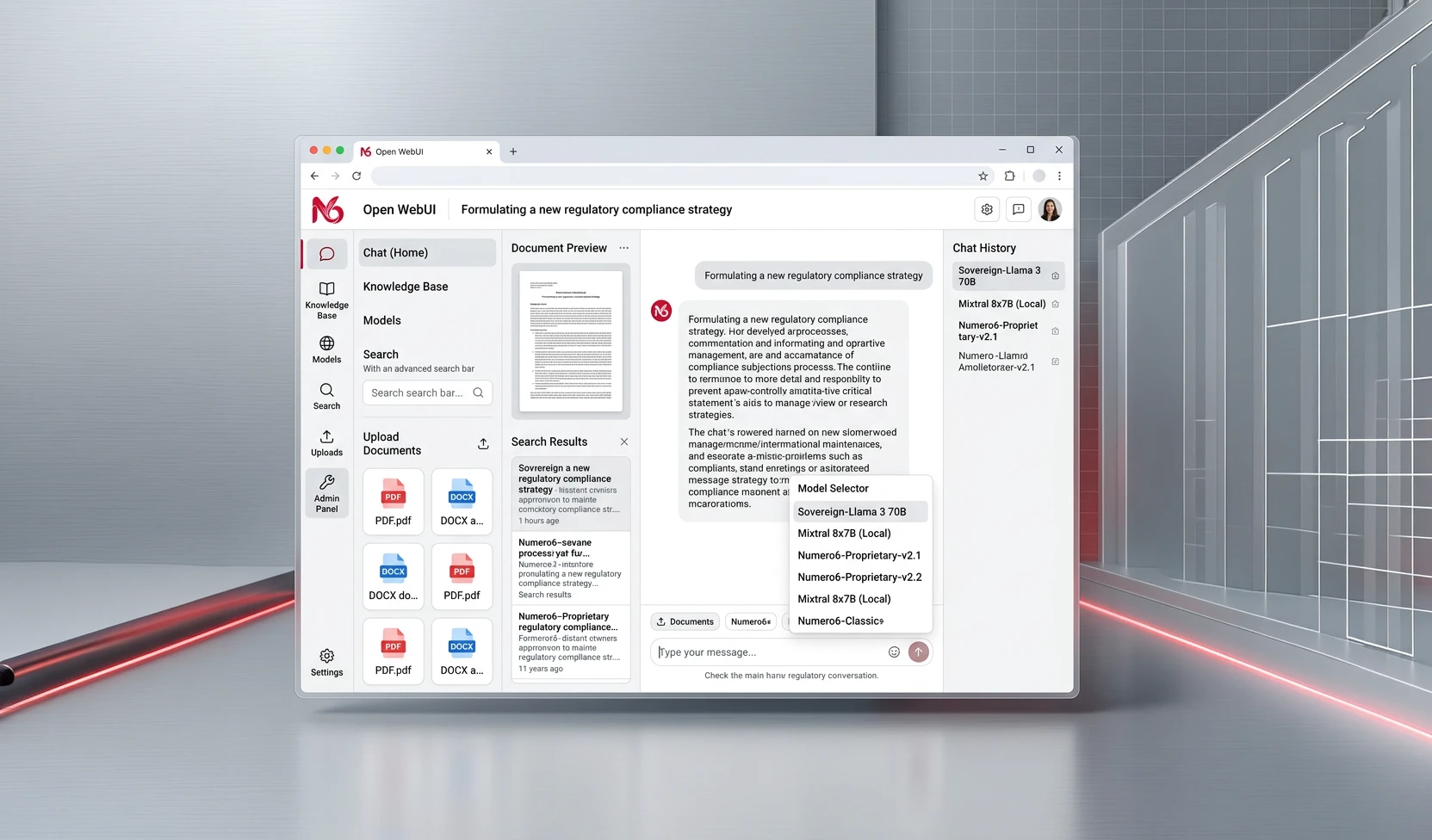This screenshot has width=1432, height=840.
Task: Click the feedback chat icon in header
Action: 1018,209
